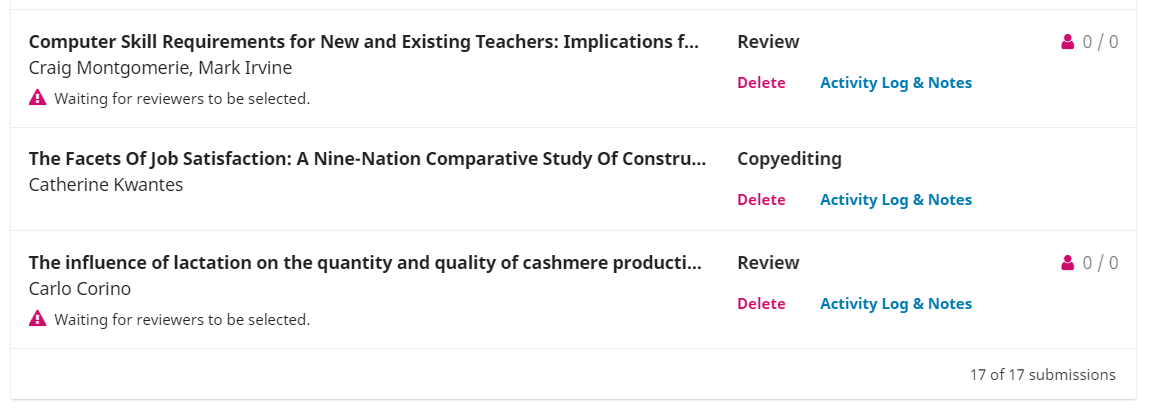Click the warning icon under the cashmere submission

[37, 319]
